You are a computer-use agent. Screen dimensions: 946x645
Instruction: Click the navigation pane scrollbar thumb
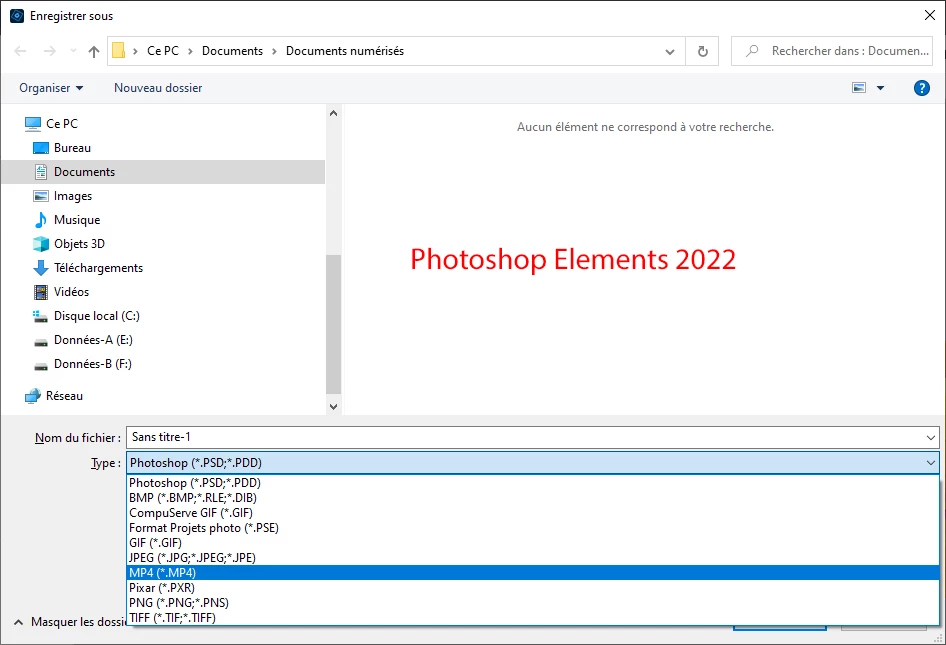pos(333,324)
